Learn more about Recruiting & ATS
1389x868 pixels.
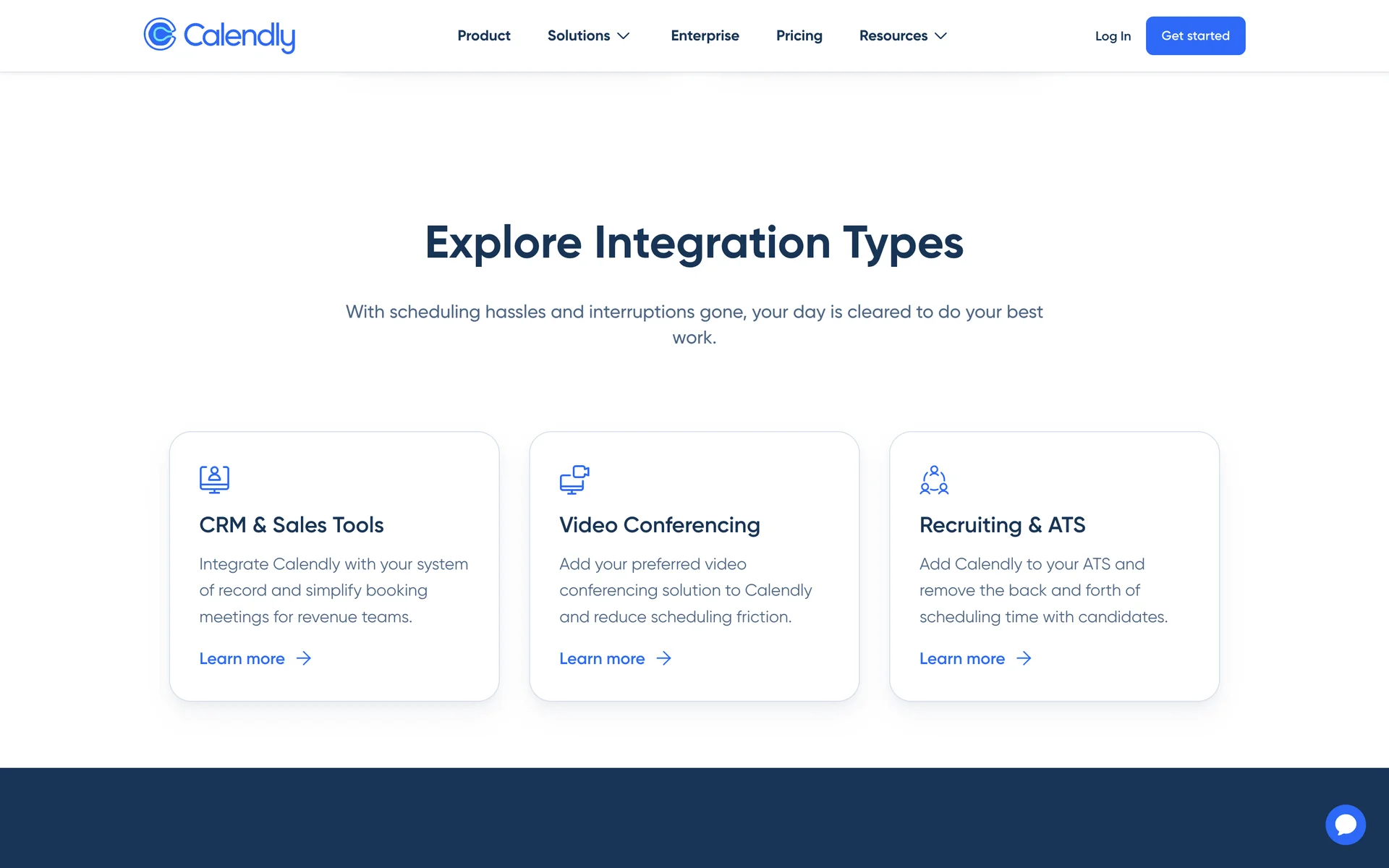click(x=961, y=658)
